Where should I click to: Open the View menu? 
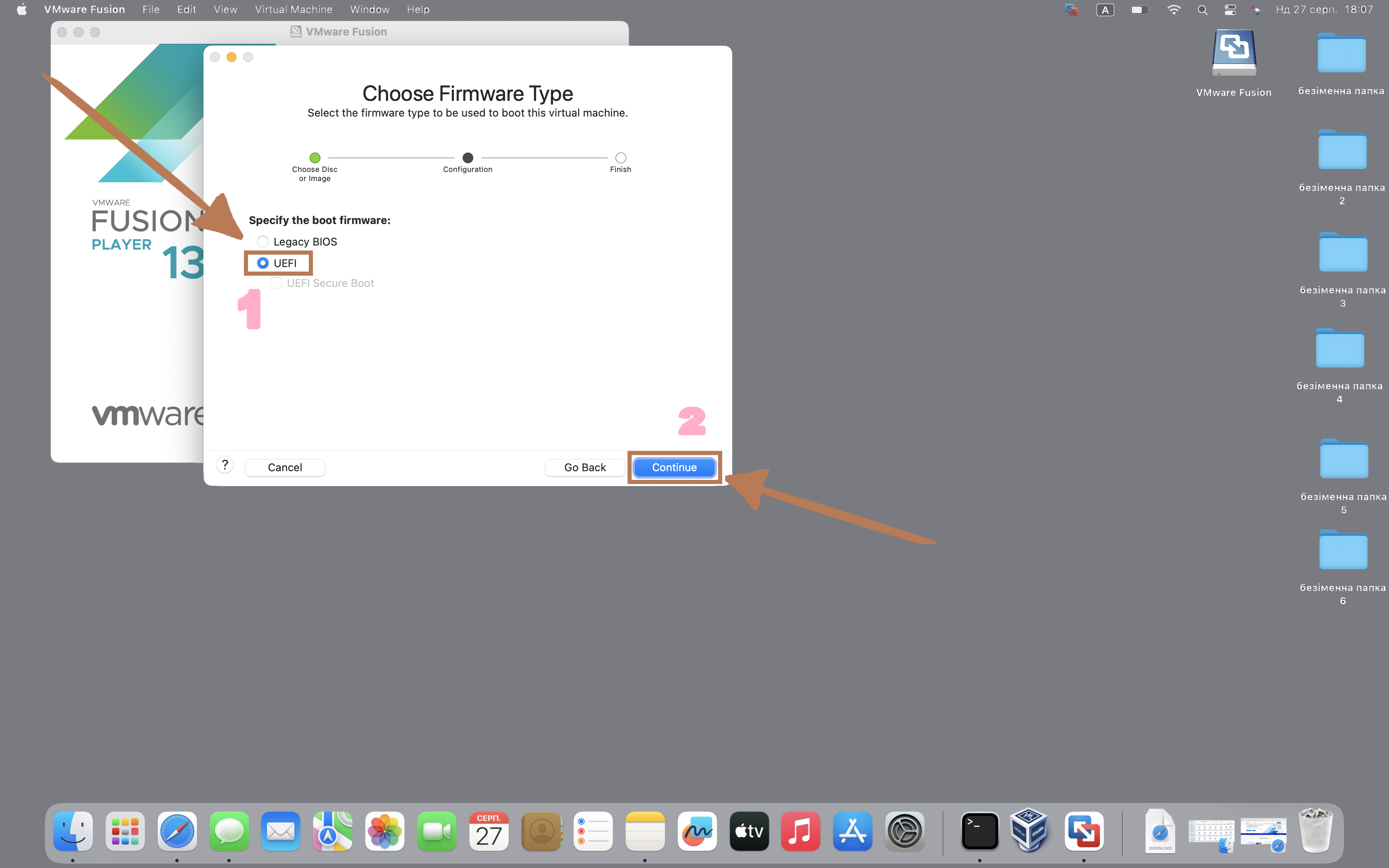coord(226,9)
